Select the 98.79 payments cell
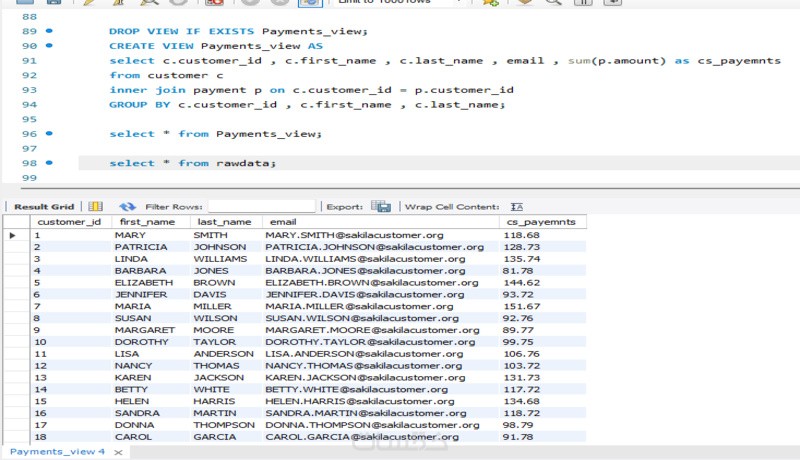800x460 pixels. tap(543, 425)
